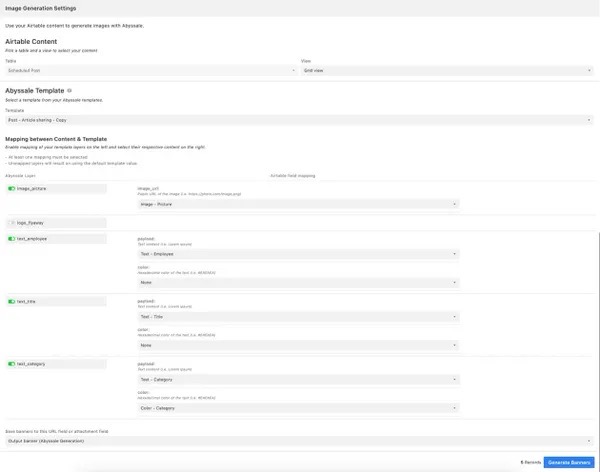Click the Mapping between Content & Template heading

[56, 139]
